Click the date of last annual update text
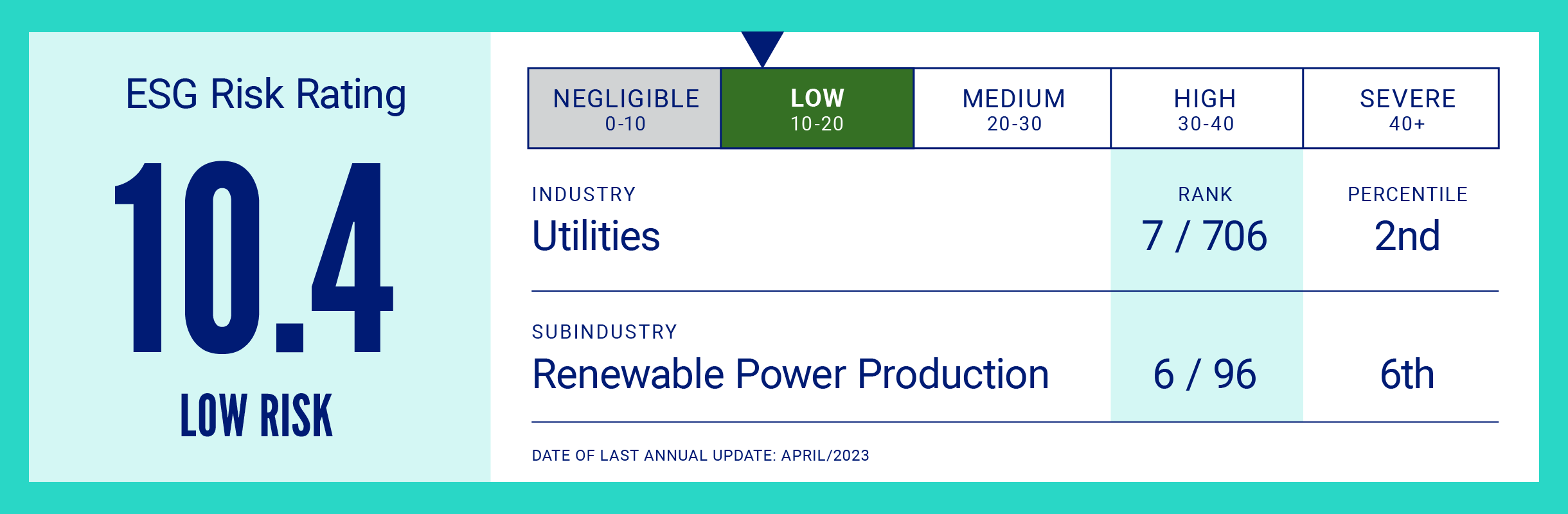This screenshot has height=514, width=1568. coord(700,456)
